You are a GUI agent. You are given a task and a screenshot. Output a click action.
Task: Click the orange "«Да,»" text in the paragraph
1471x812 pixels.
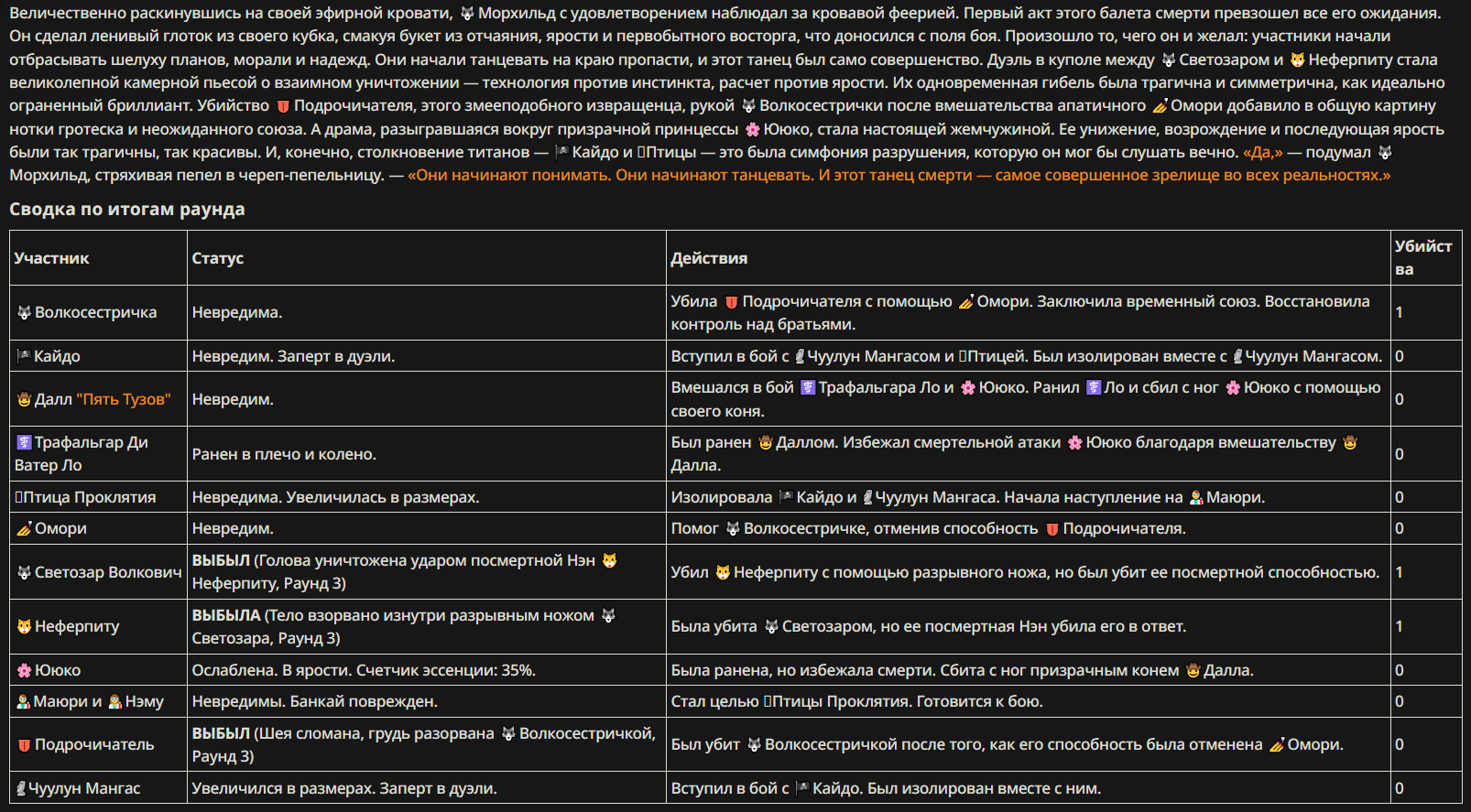pos(1263,153)
